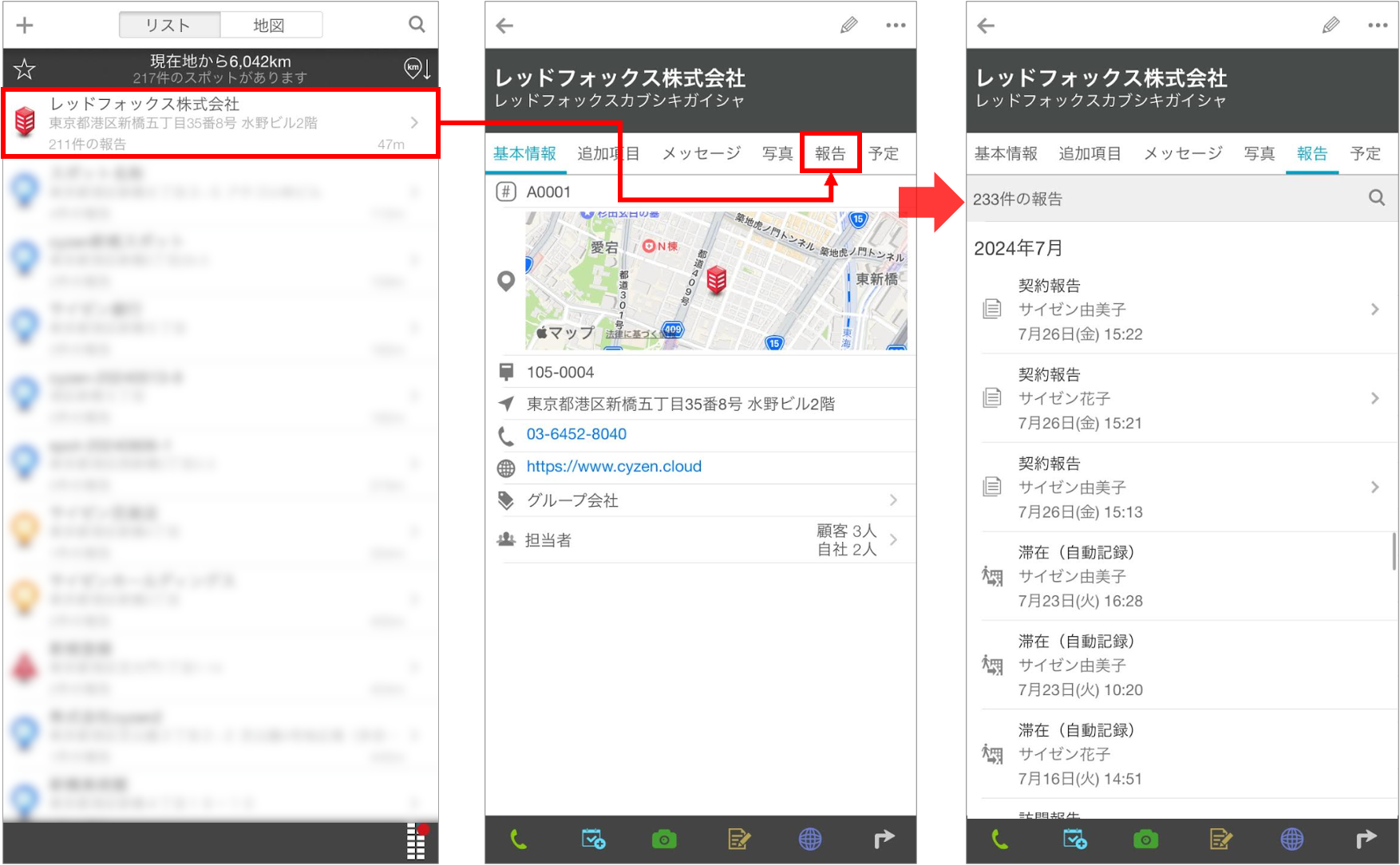The image size is (1400, 865).
Task: Select 報告 tab on middle screen
Action: coord(831,153)
